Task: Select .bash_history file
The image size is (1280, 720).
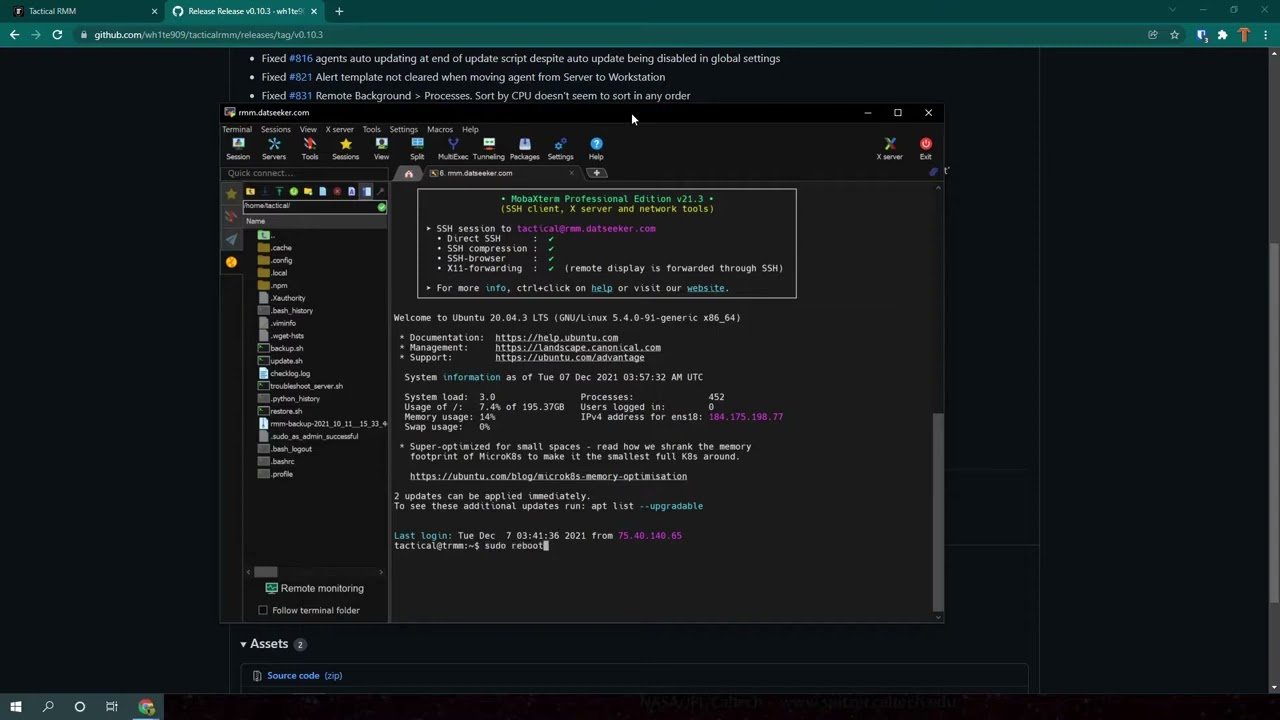Action: [286, 310]
